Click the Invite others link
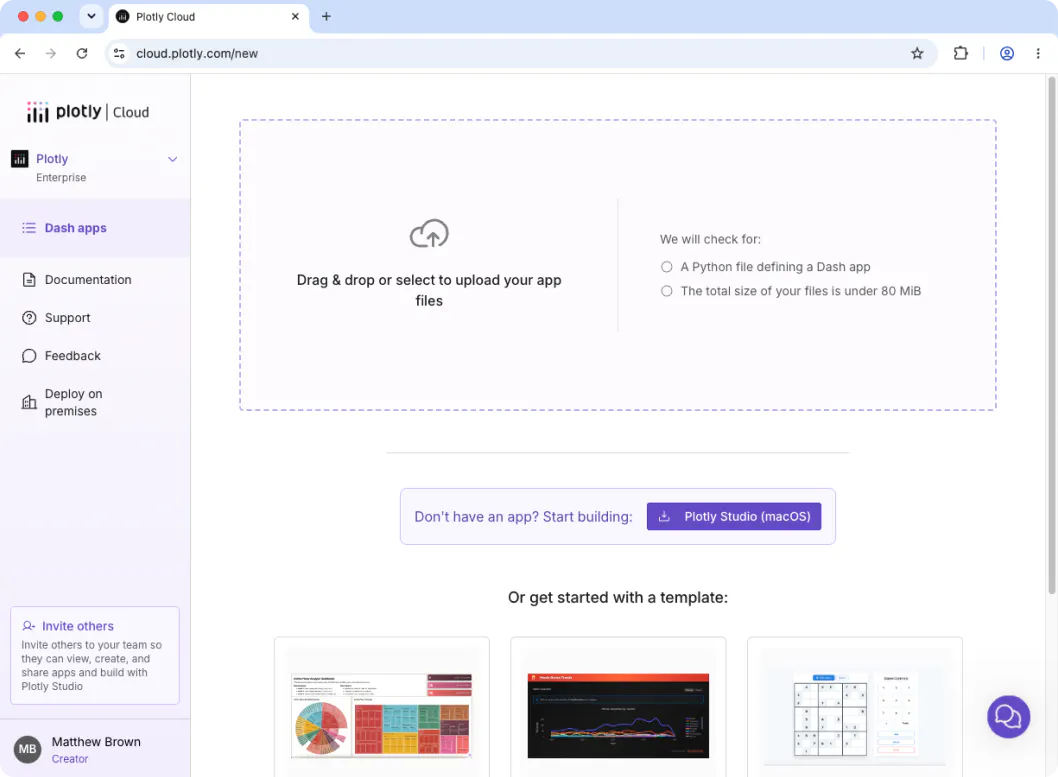Screen dimensions: 1058x777 pos(78,626)
